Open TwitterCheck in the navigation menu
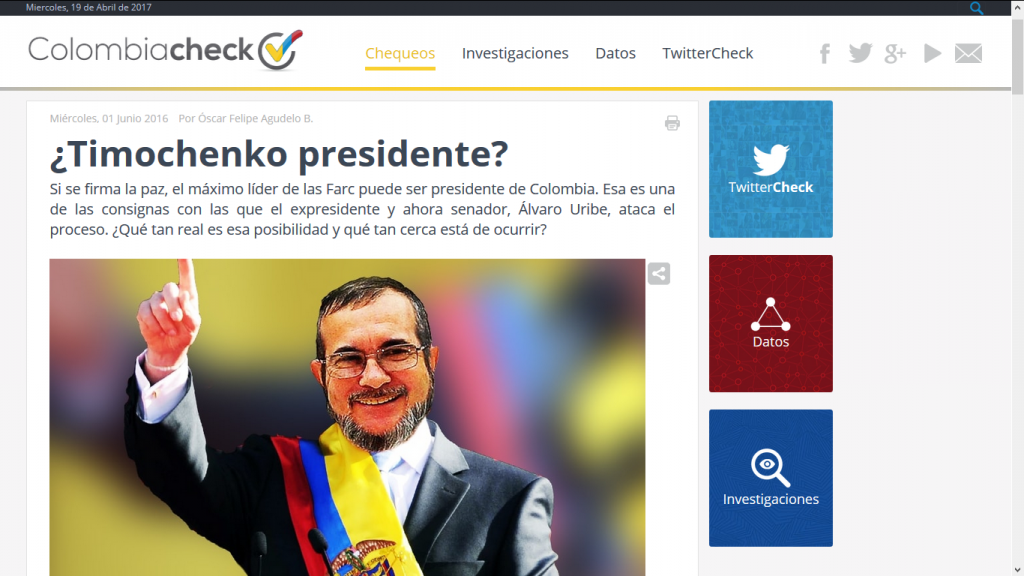 (x=707, y=54)
